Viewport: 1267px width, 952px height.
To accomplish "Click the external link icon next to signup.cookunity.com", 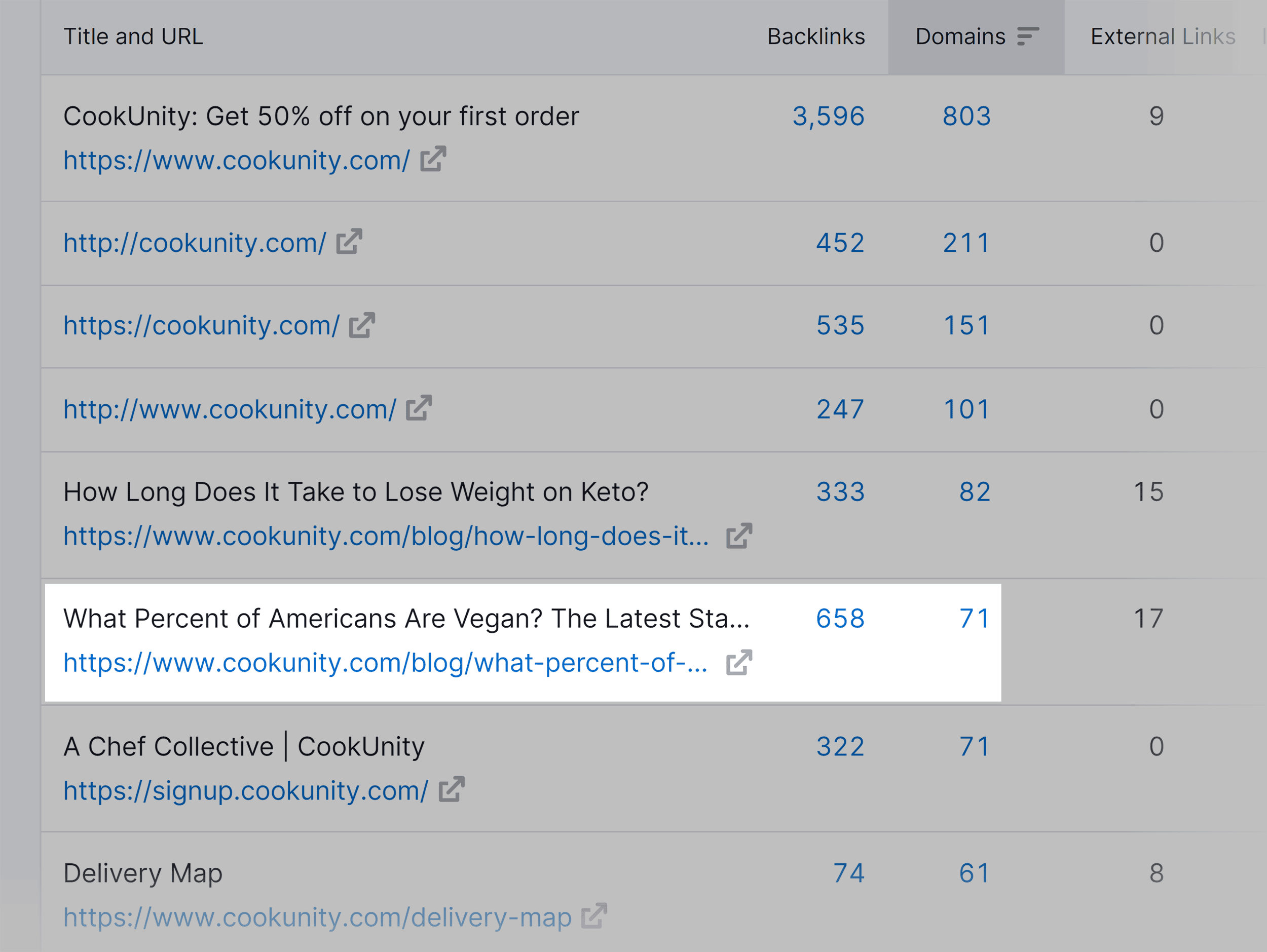I will 453,790.
